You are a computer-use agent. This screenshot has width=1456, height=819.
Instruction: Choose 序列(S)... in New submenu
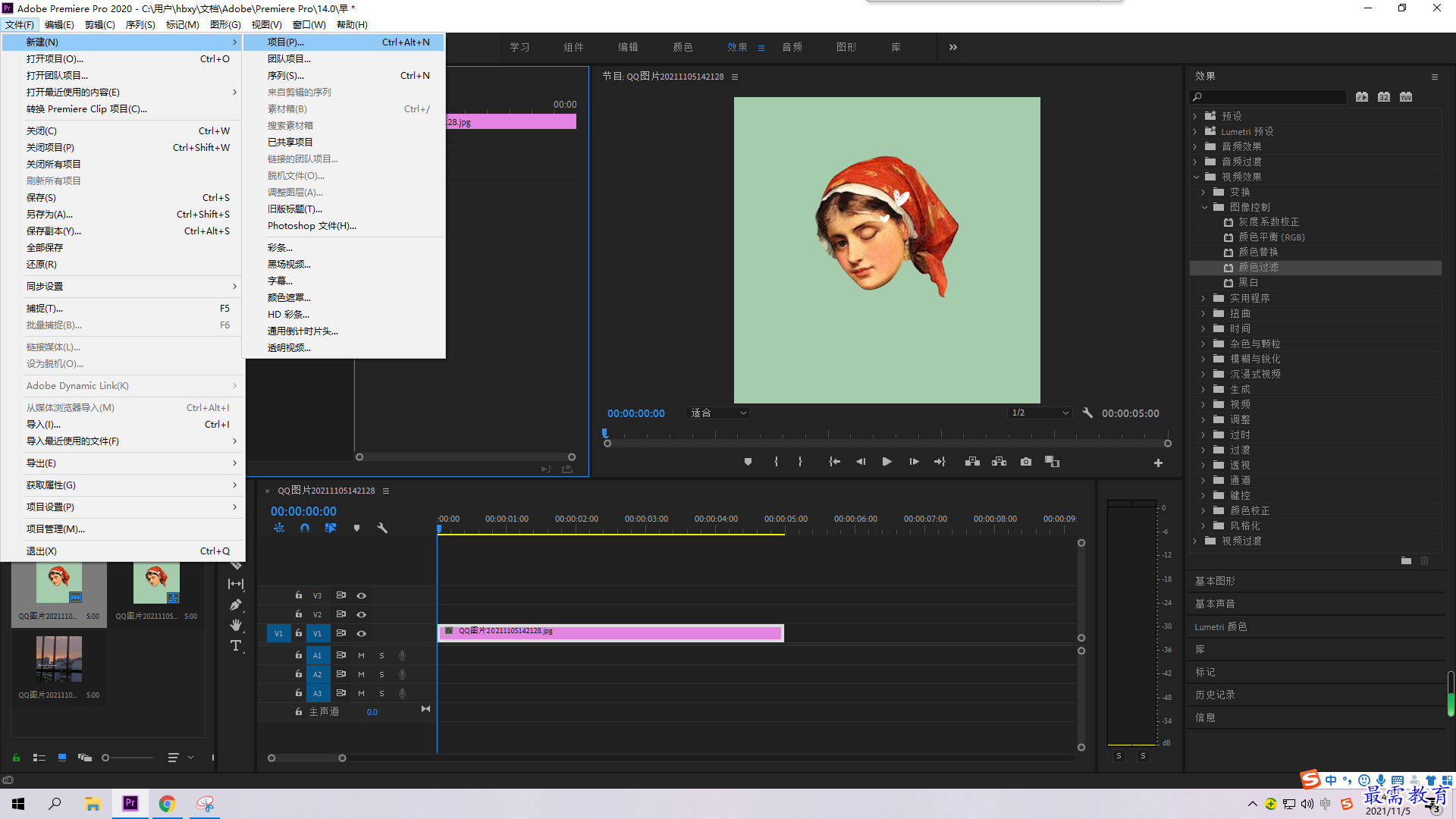344,76
